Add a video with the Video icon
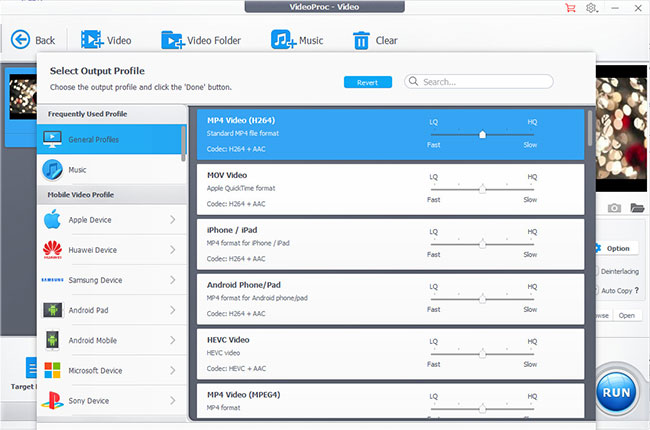The width and height of the screenshot is (650, 430). click(92, 40)
